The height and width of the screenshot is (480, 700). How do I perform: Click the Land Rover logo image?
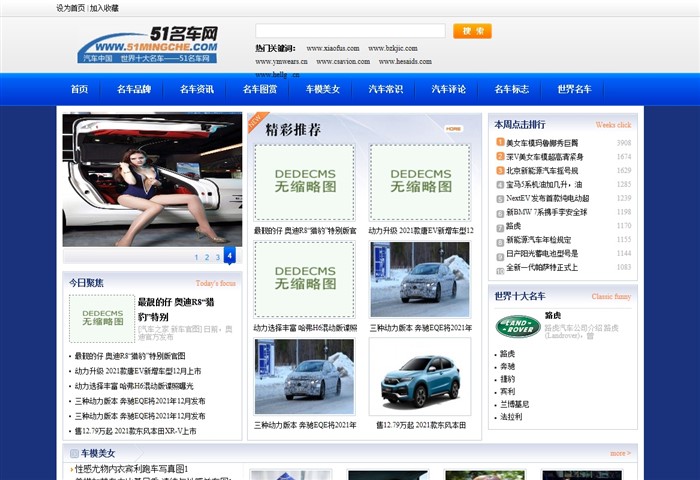coord(518,326)
